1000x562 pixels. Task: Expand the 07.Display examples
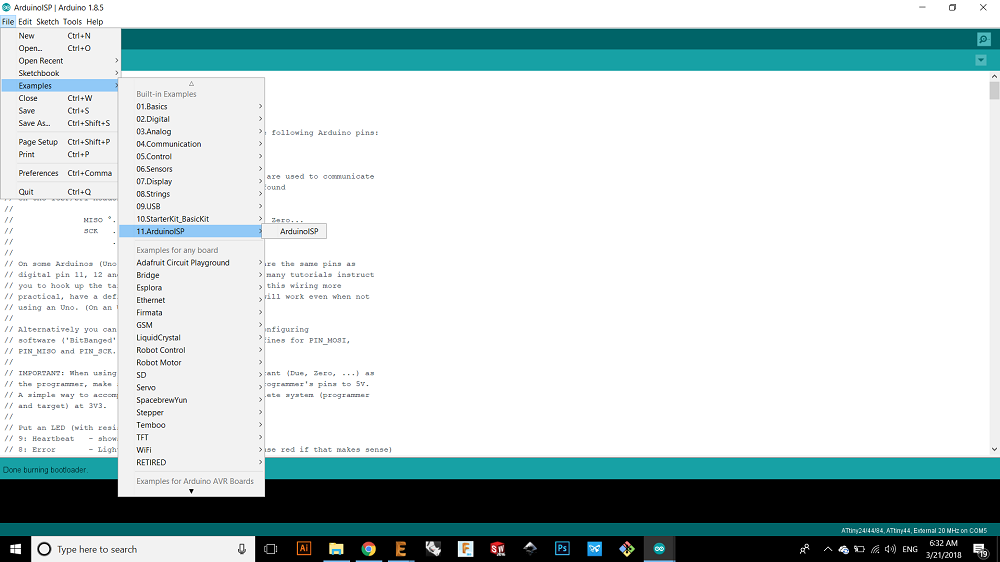[191, 181]
